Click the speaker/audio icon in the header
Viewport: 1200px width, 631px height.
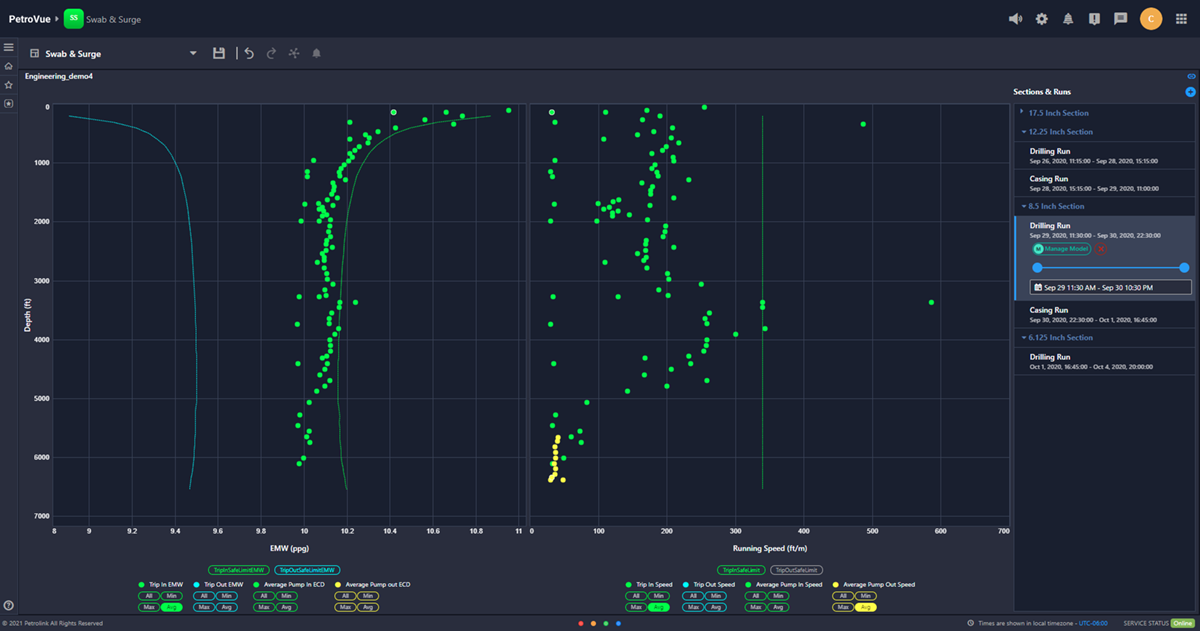pyautogui.click(x=1015, y=18)
